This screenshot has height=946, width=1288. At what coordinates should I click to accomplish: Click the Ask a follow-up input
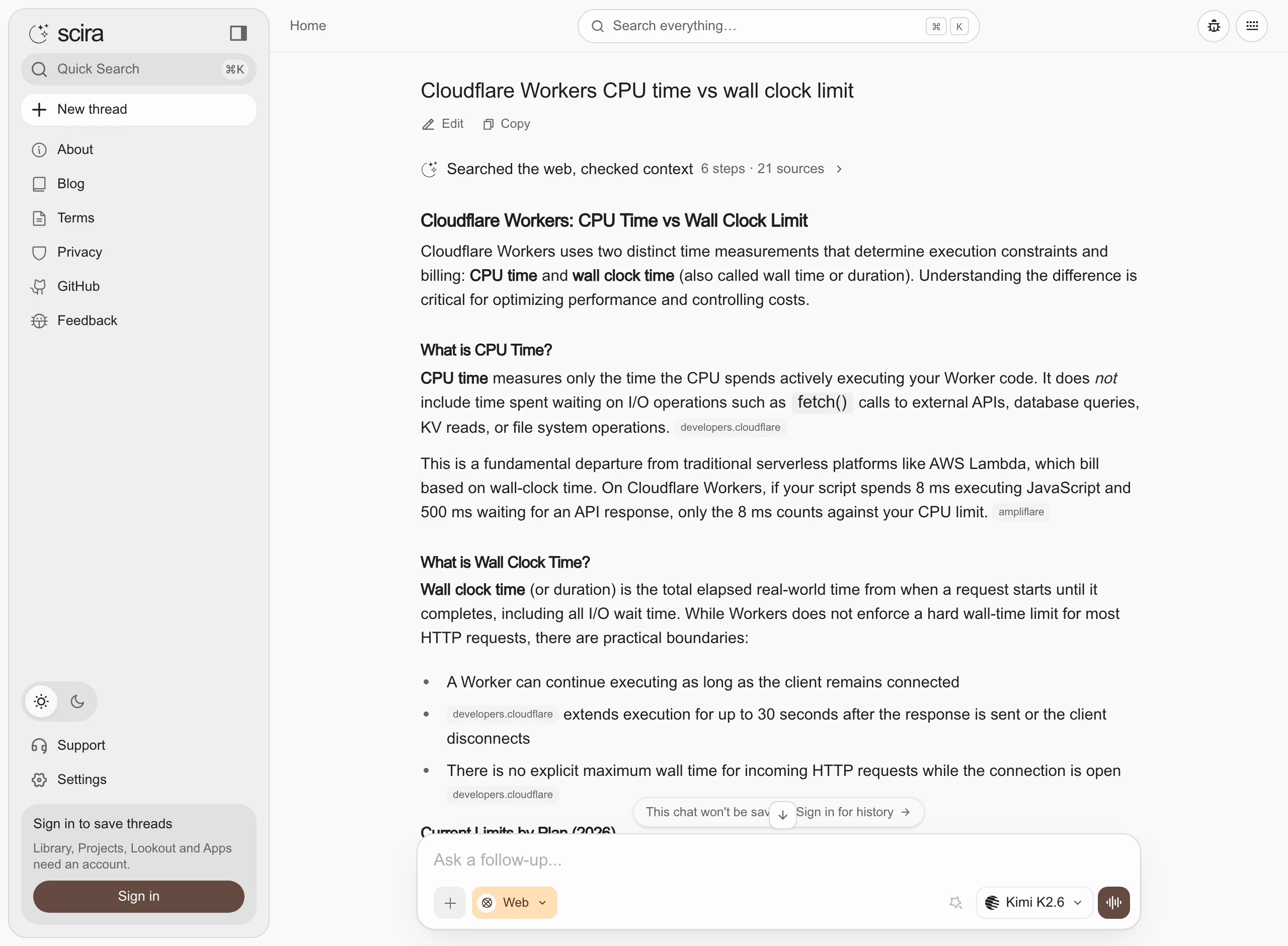tap(778, 860)
